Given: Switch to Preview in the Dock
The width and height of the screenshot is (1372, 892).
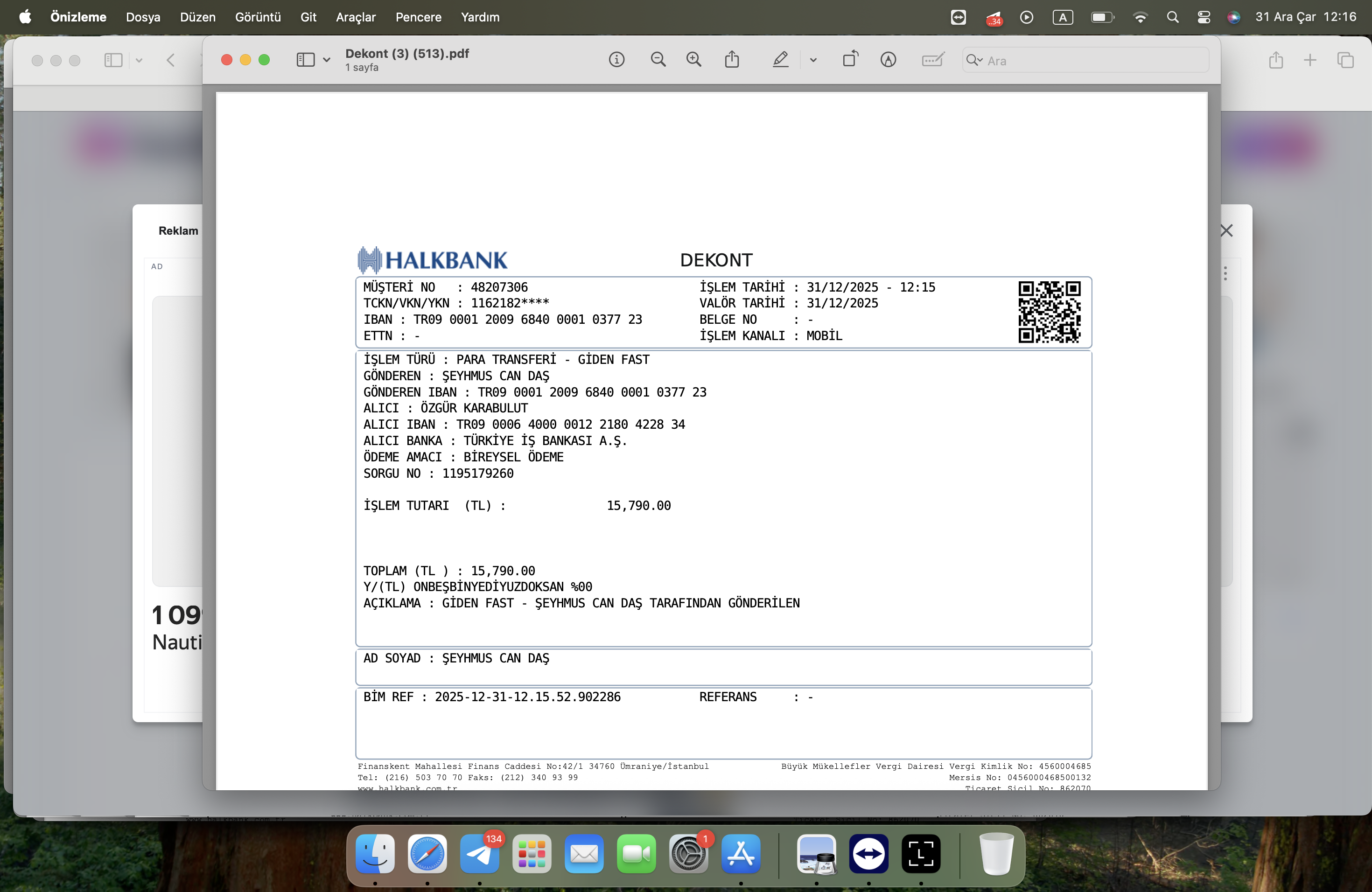Looking at the screenshot, I should pos(816,853).
